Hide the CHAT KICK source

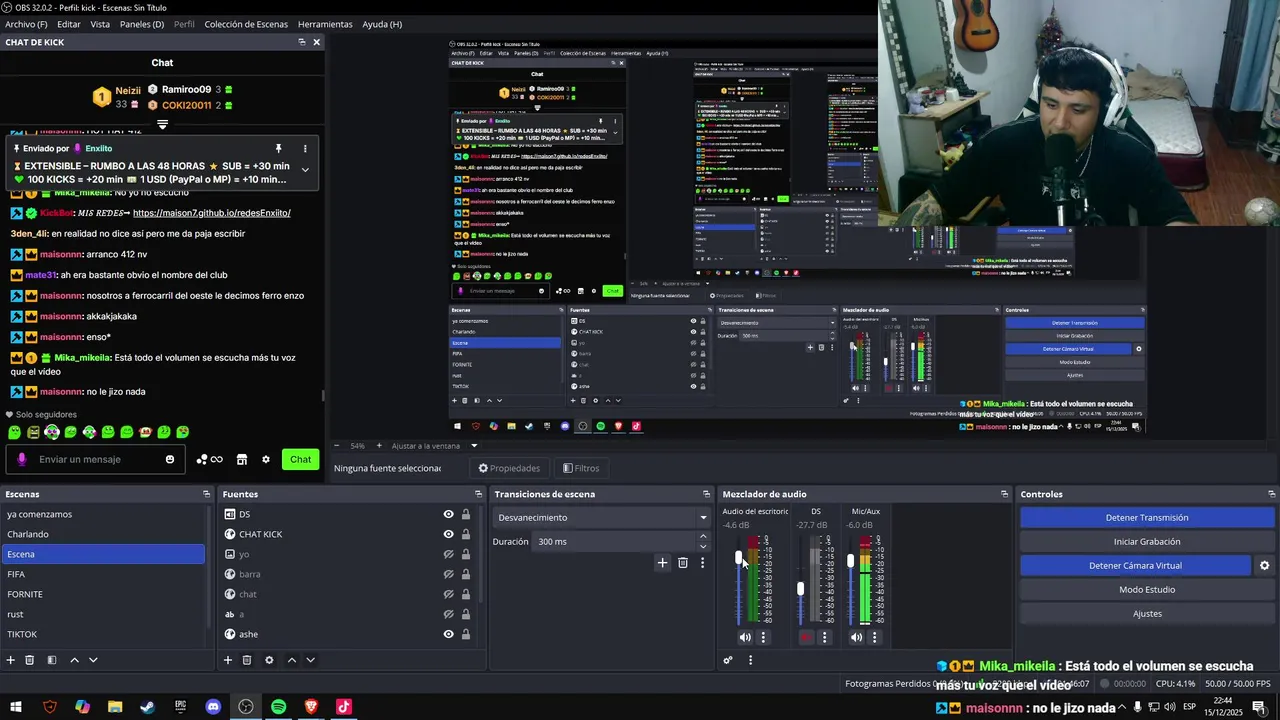click(x=449, y=534)
